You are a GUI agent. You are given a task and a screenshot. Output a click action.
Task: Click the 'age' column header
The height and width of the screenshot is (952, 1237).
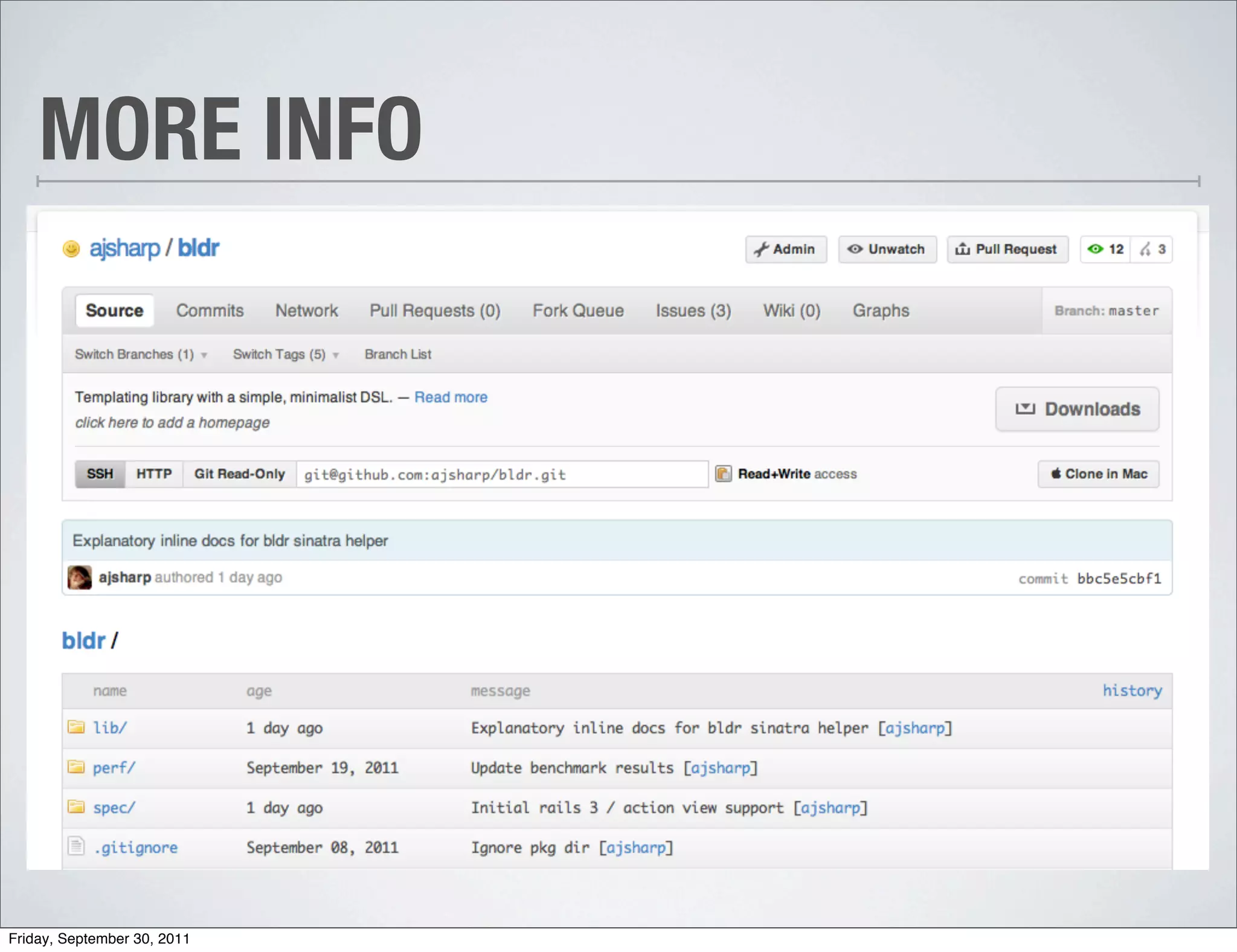tap(259, 691)
